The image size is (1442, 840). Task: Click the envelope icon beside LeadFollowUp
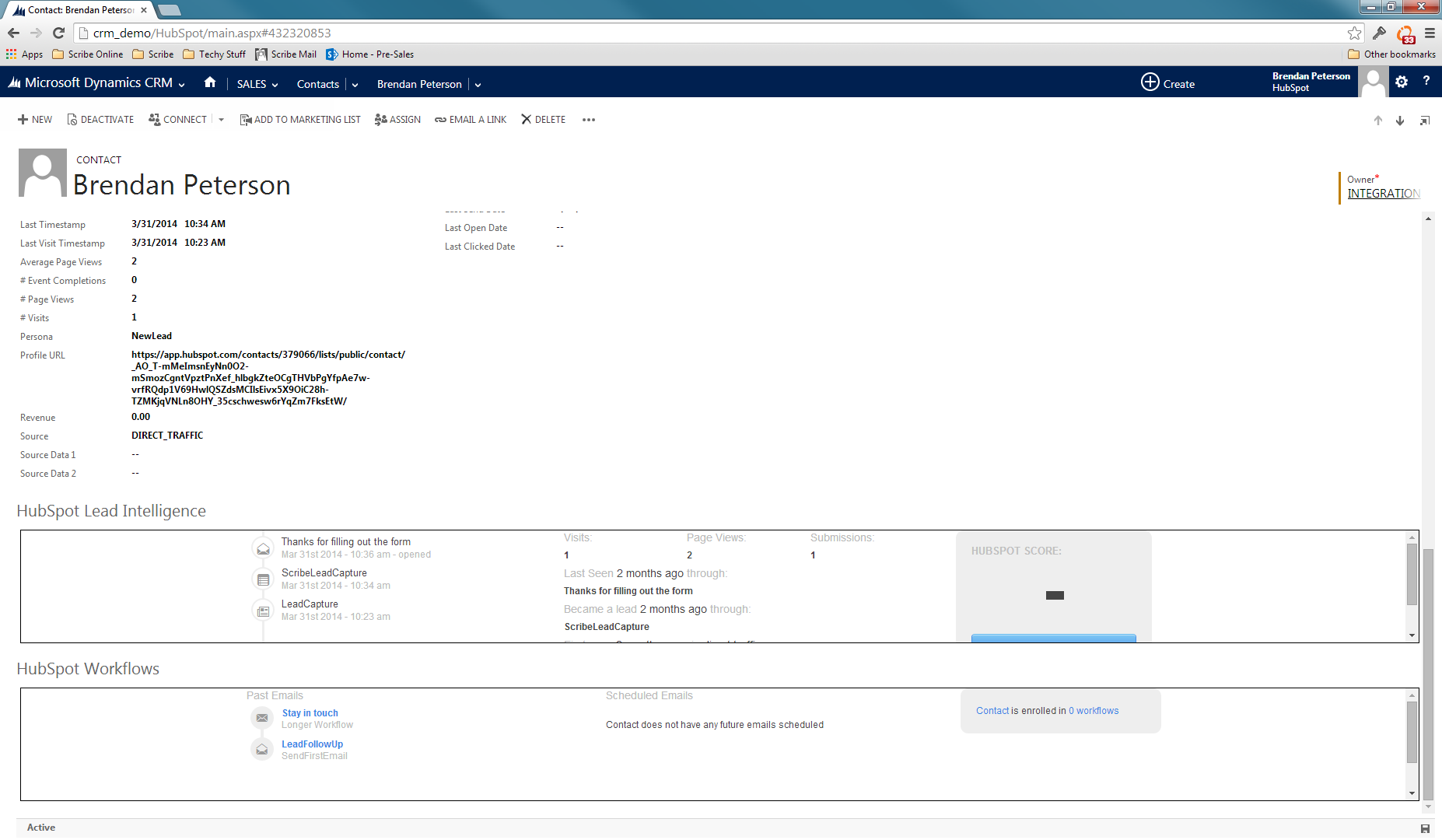click(262, 750)
